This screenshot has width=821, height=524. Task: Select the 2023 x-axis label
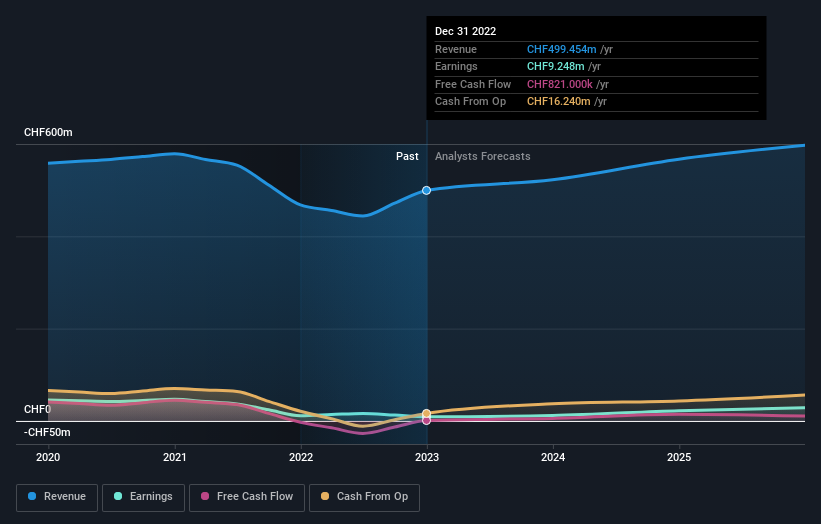click(x=427, y=458)
